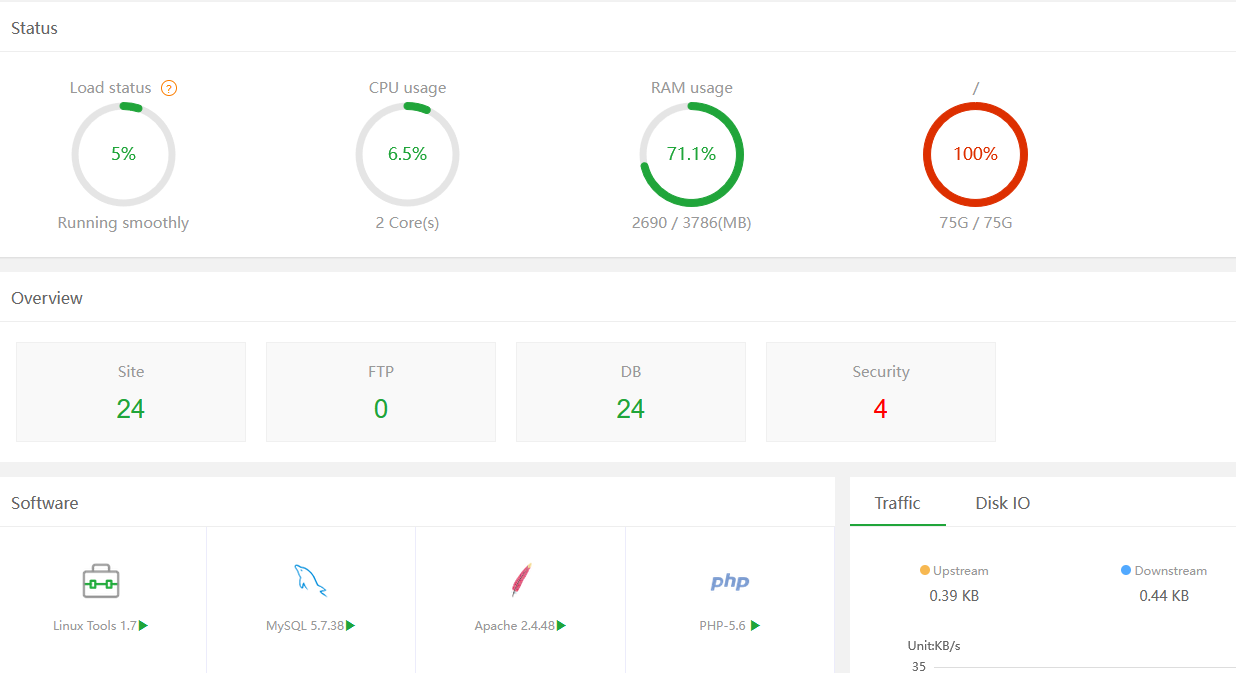This screenshot has width=1236, height=673.
Task: Open the Security risk count card
Action: point(881,392)
